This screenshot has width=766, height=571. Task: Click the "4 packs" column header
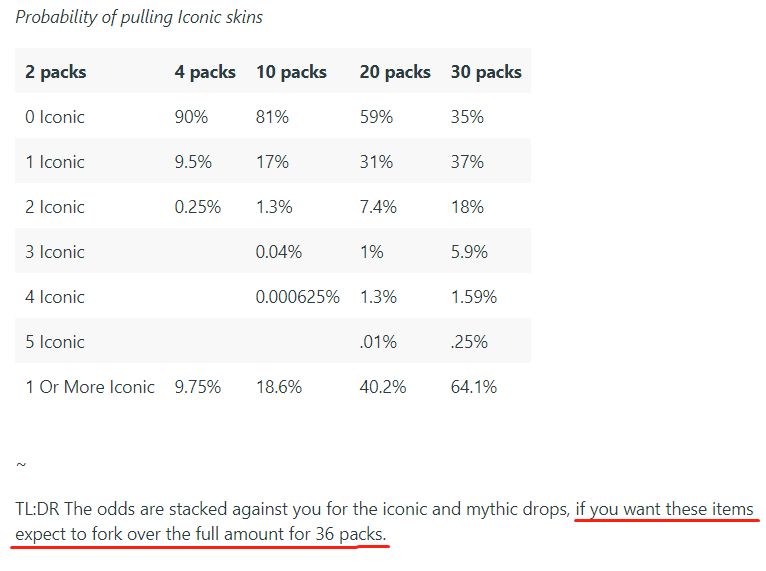tap(205, 72)
